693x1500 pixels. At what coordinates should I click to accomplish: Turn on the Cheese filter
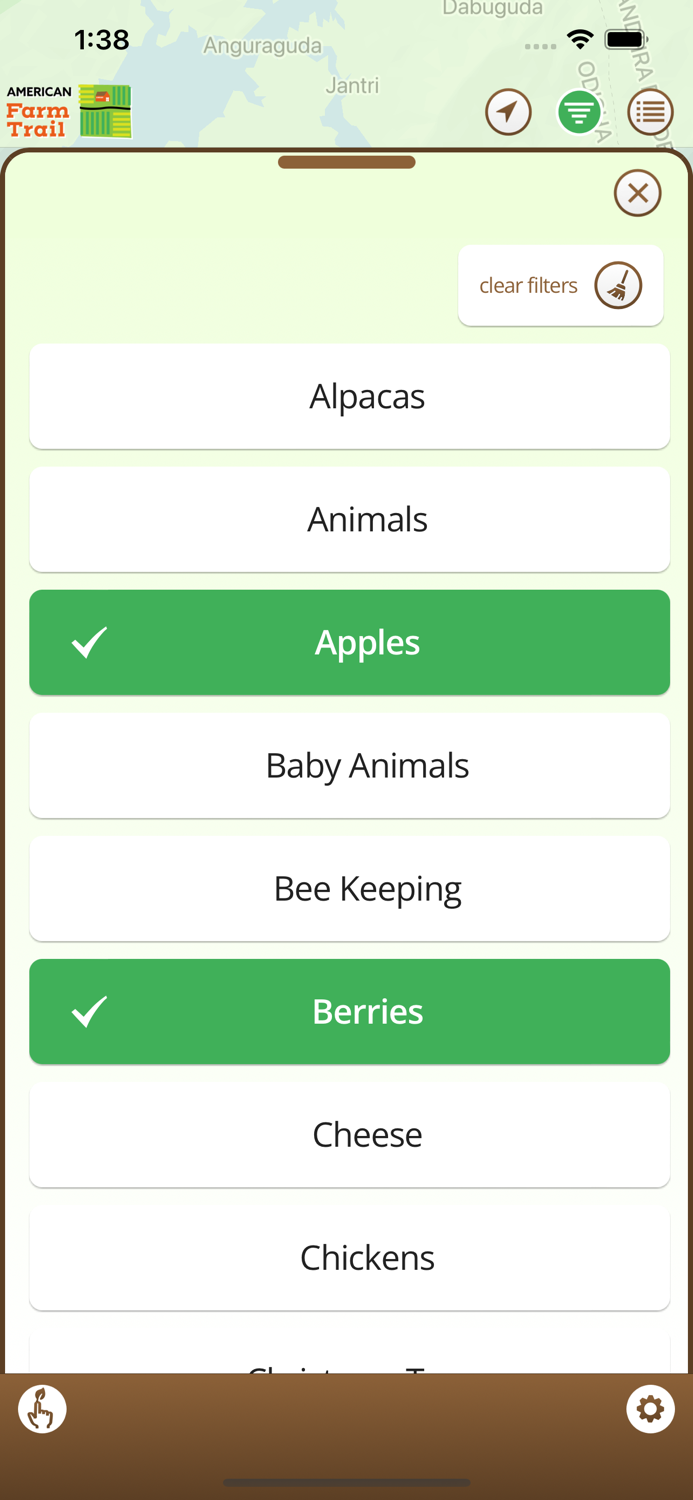pyautogui.click(x=349, y=1134)
